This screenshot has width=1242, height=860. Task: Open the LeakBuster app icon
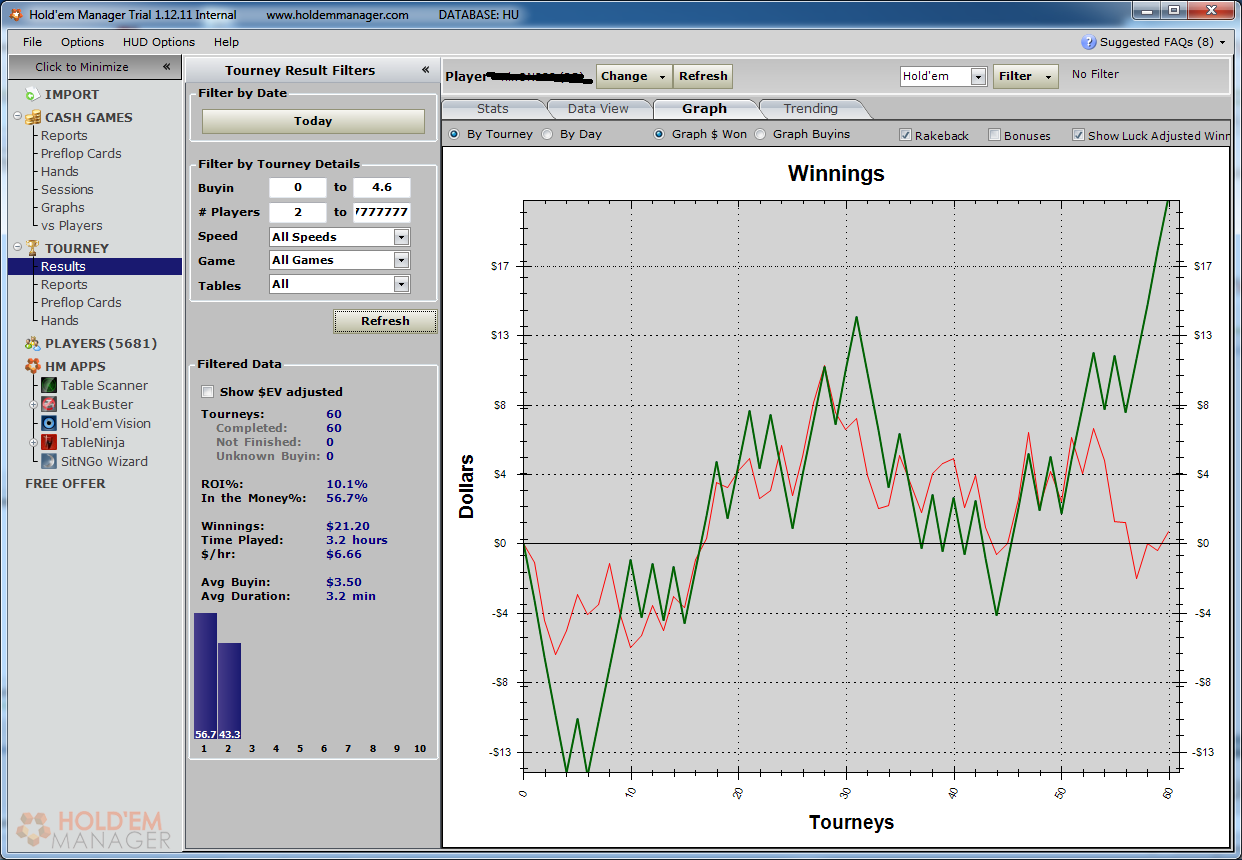coord(50,405)
